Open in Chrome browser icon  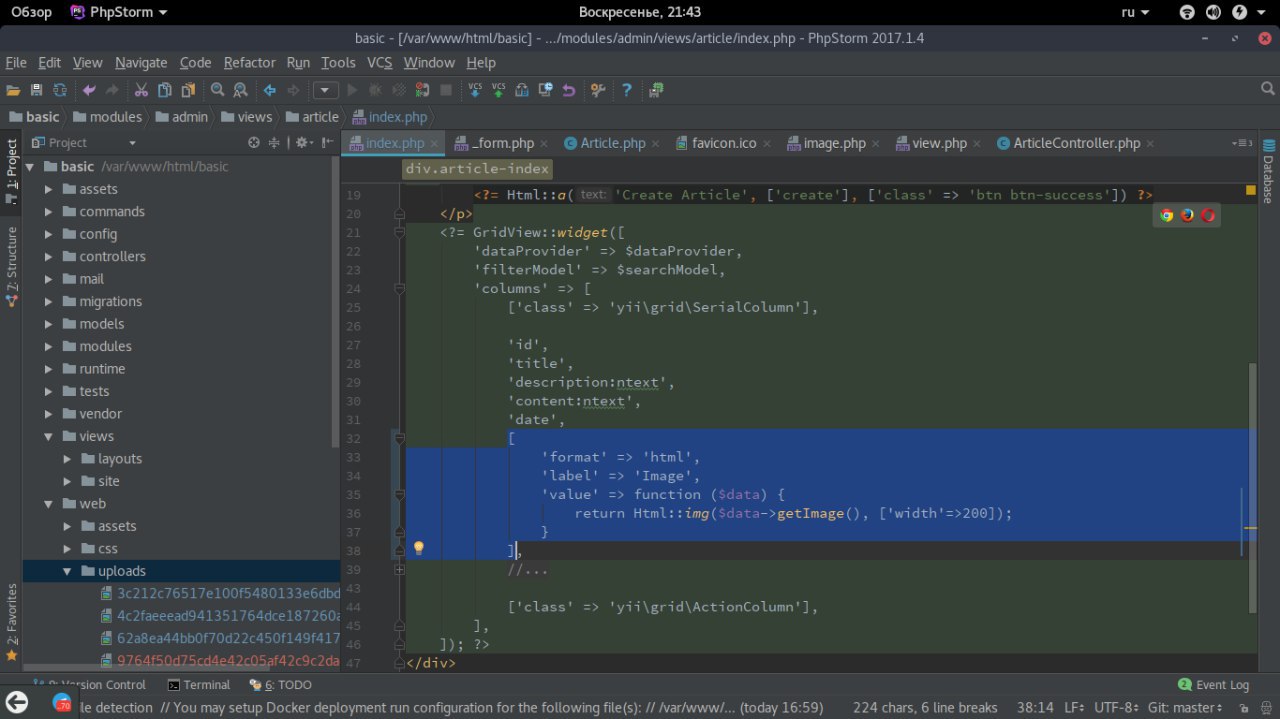pos(1166,215)
